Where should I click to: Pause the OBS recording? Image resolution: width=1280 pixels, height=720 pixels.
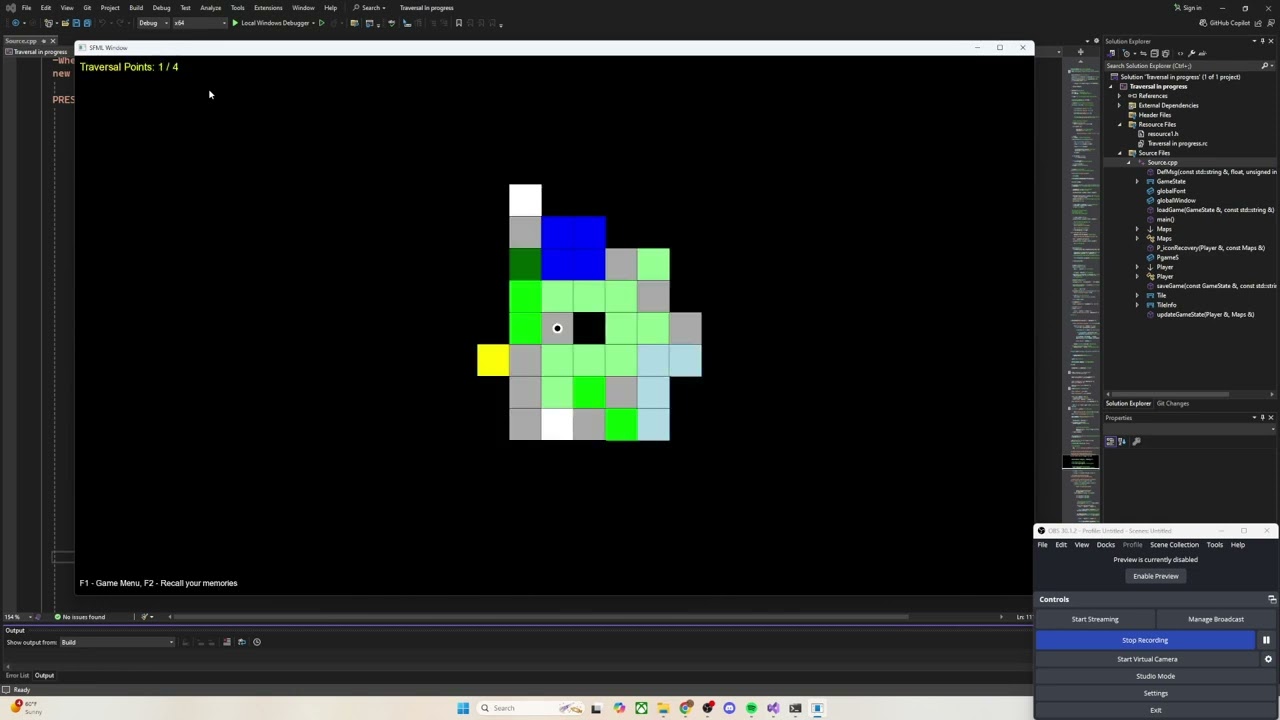(1266, 640)
